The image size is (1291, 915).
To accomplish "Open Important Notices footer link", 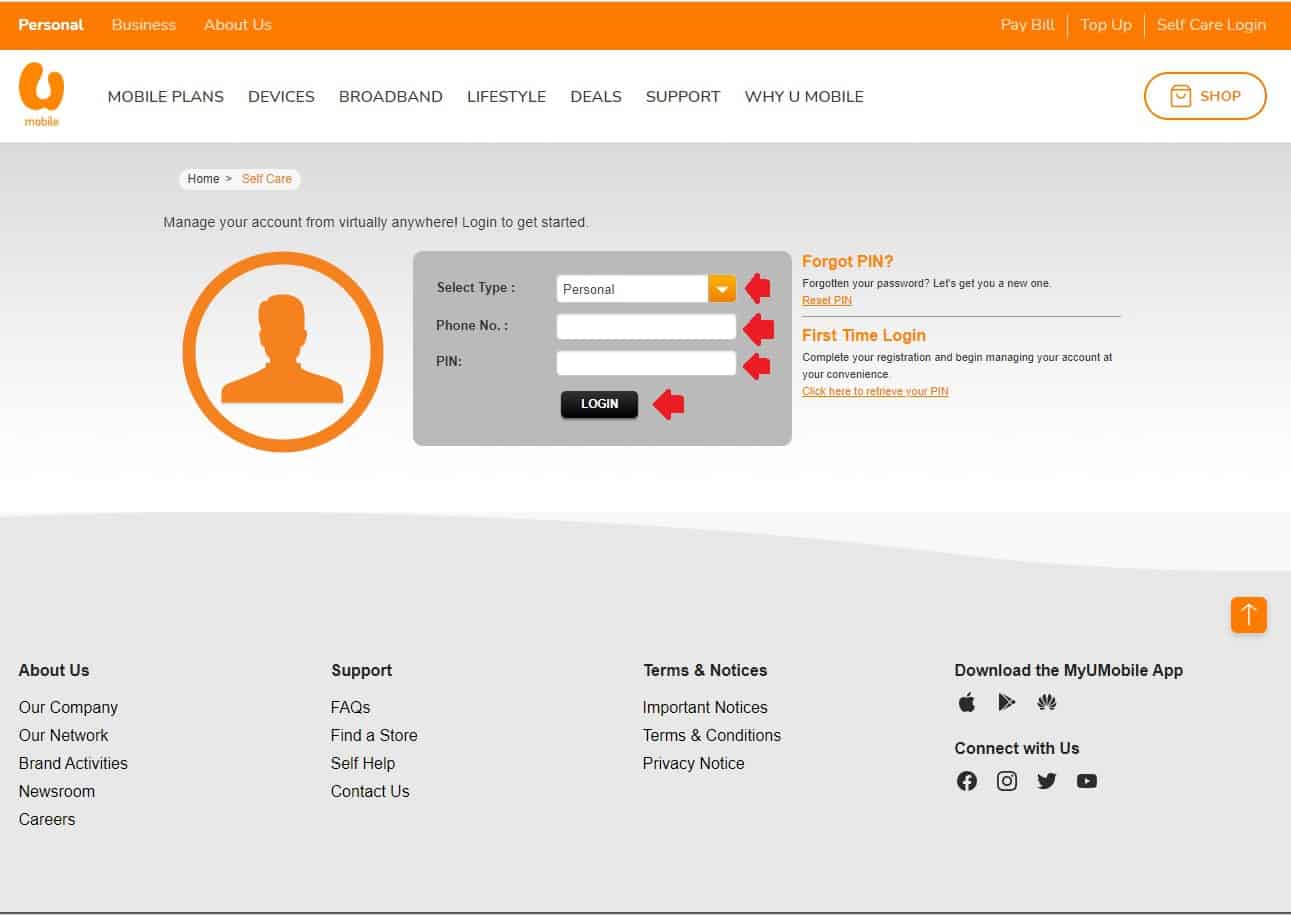I will (705, 707).
